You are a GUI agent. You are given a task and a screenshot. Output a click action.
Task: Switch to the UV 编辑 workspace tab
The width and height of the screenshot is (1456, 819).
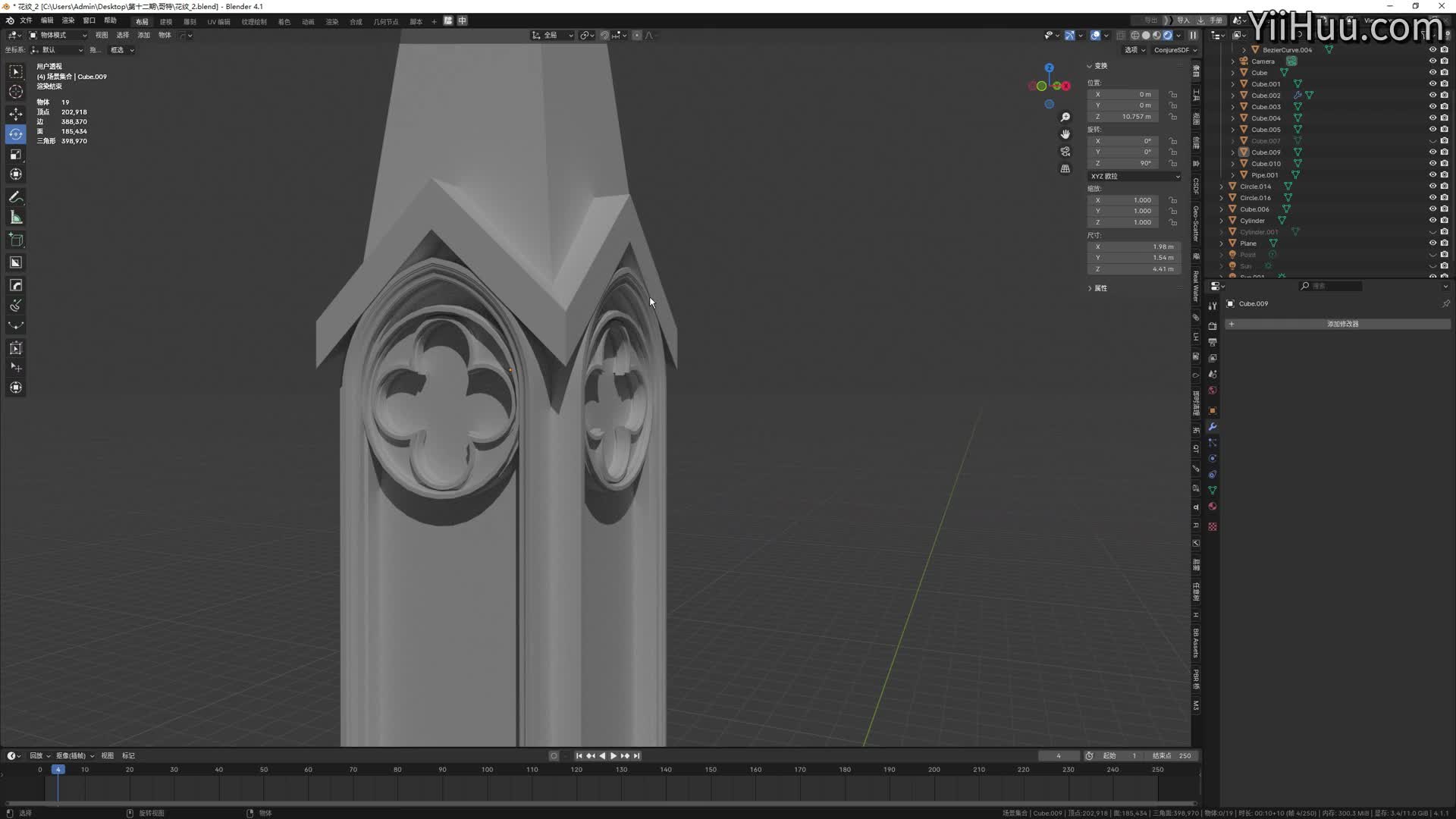pyautogui.click(x=218, y=22)
